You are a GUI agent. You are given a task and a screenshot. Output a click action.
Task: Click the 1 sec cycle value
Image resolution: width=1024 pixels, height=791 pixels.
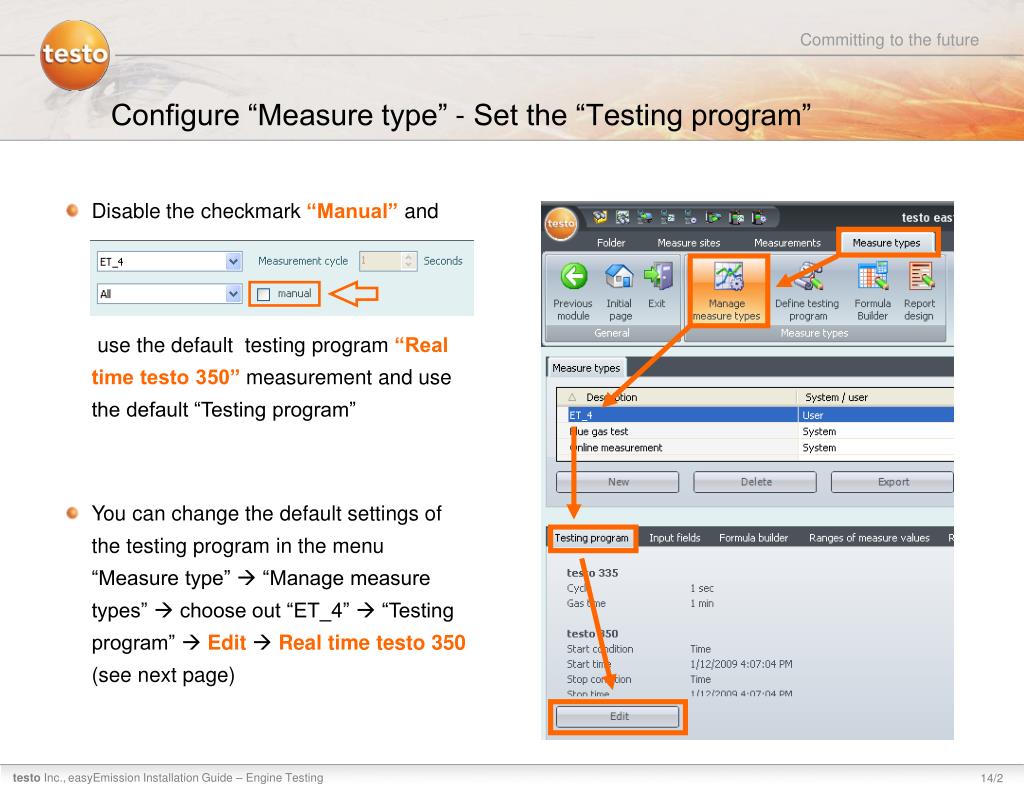[x=702, y=589]
